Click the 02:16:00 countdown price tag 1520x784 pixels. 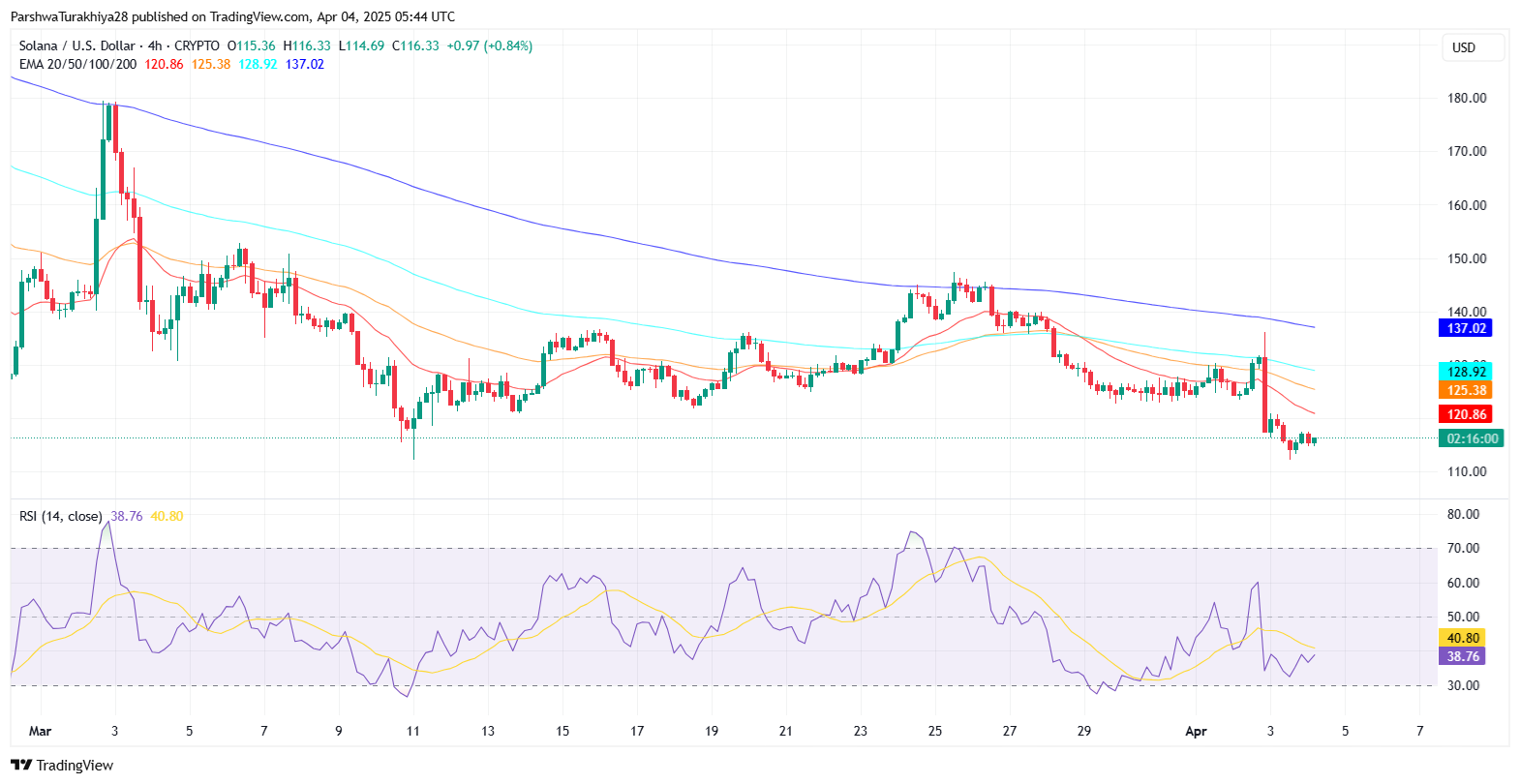click(x=1472, y=438)
